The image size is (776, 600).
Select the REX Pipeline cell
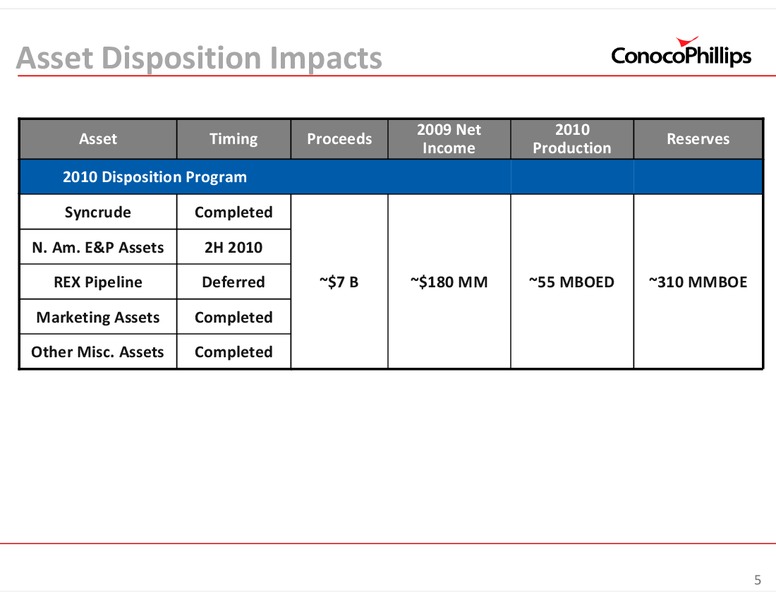tap(98, 282)
